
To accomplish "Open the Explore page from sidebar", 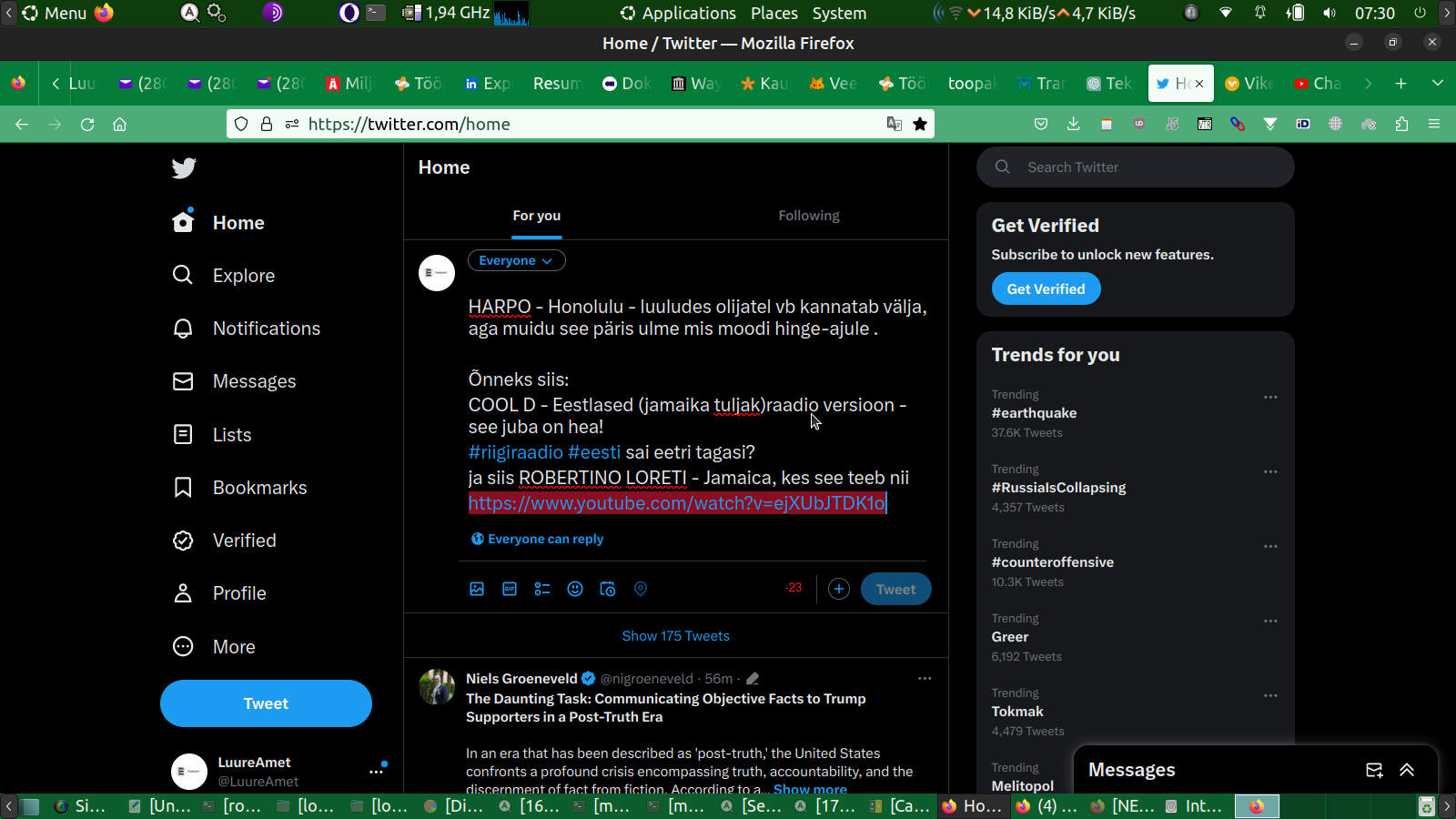I will [224, 276].
